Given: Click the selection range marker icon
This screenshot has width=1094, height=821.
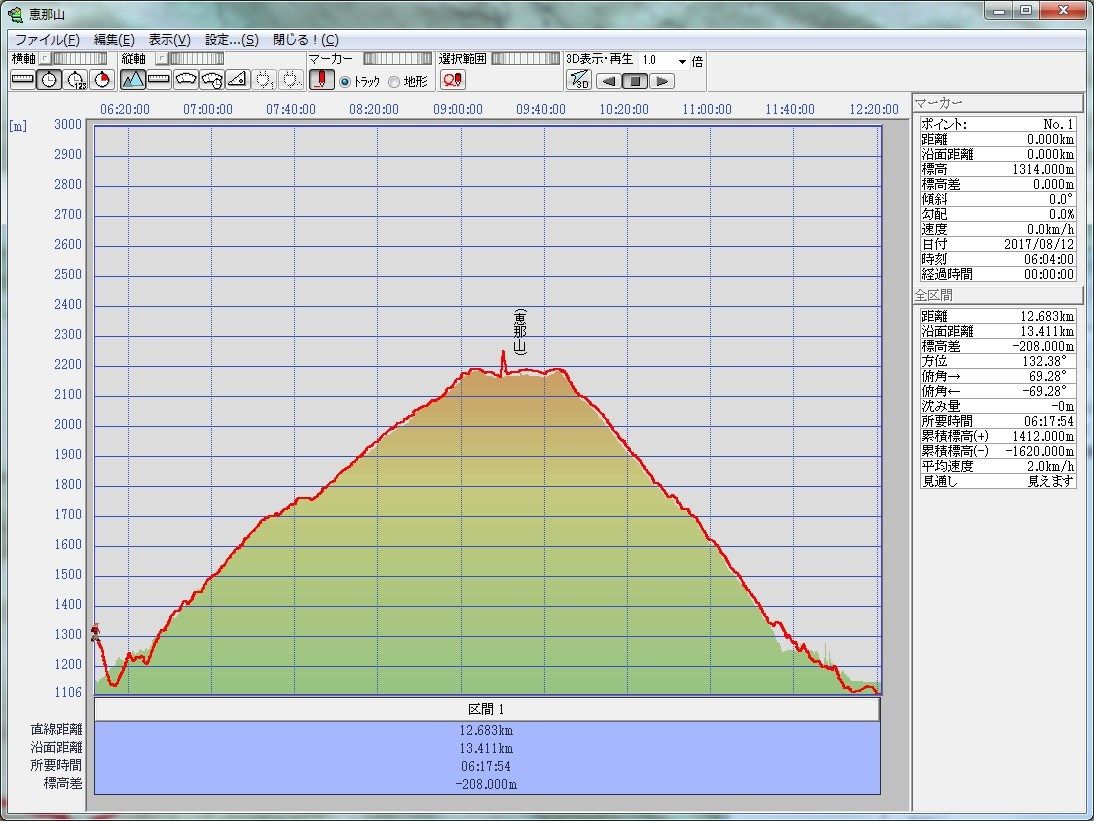Looking at the screenshot, I should pos(452,80).
